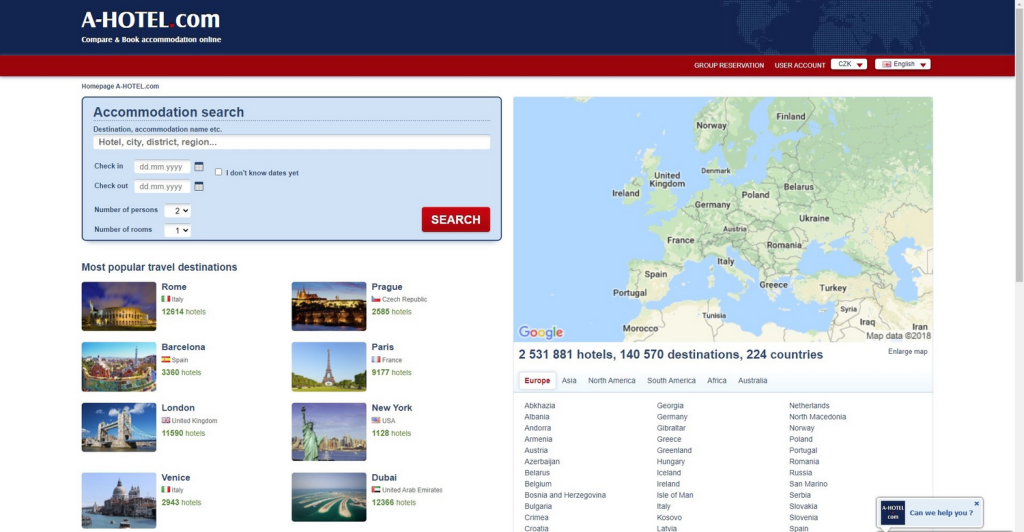
Task: Select Slovakia in the country list
Action: 803,506
